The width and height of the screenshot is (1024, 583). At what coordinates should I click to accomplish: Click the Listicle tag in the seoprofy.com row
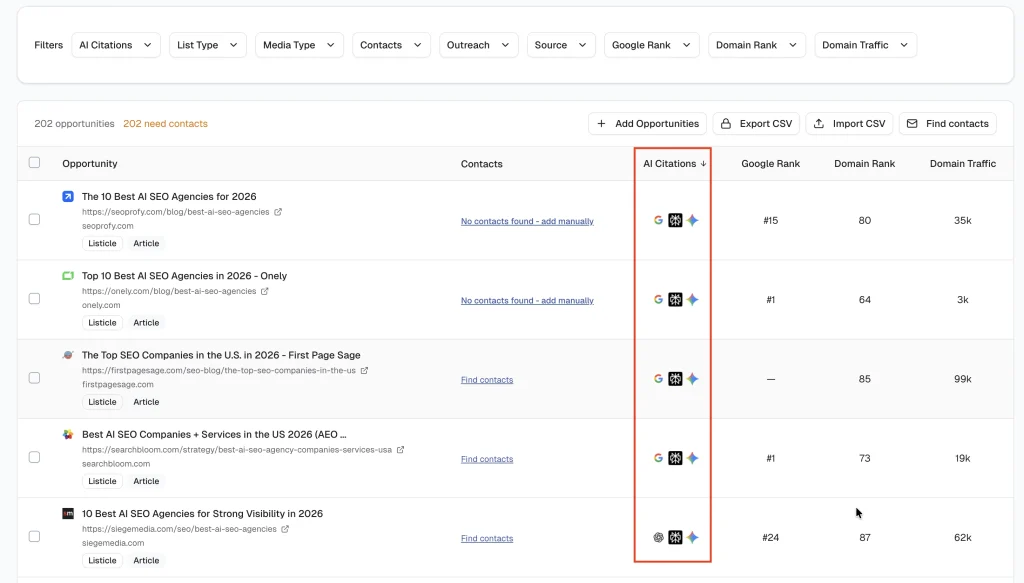pos(103,244)
